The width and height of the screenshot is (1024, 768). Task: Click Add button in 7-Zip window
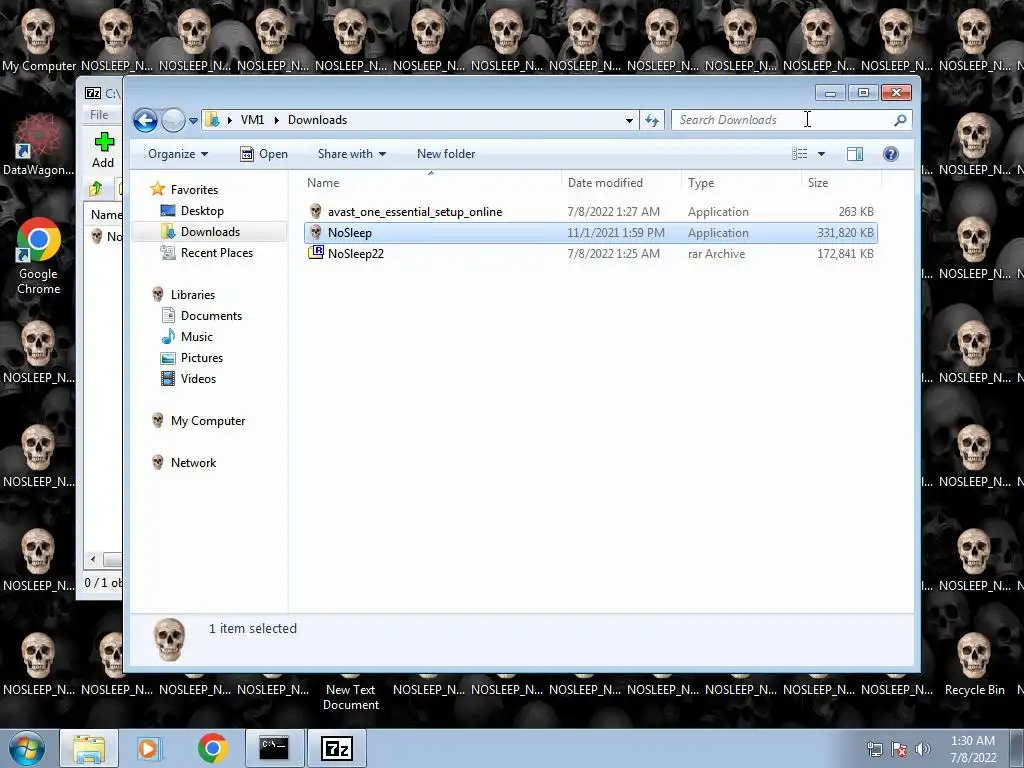point(103,150)
